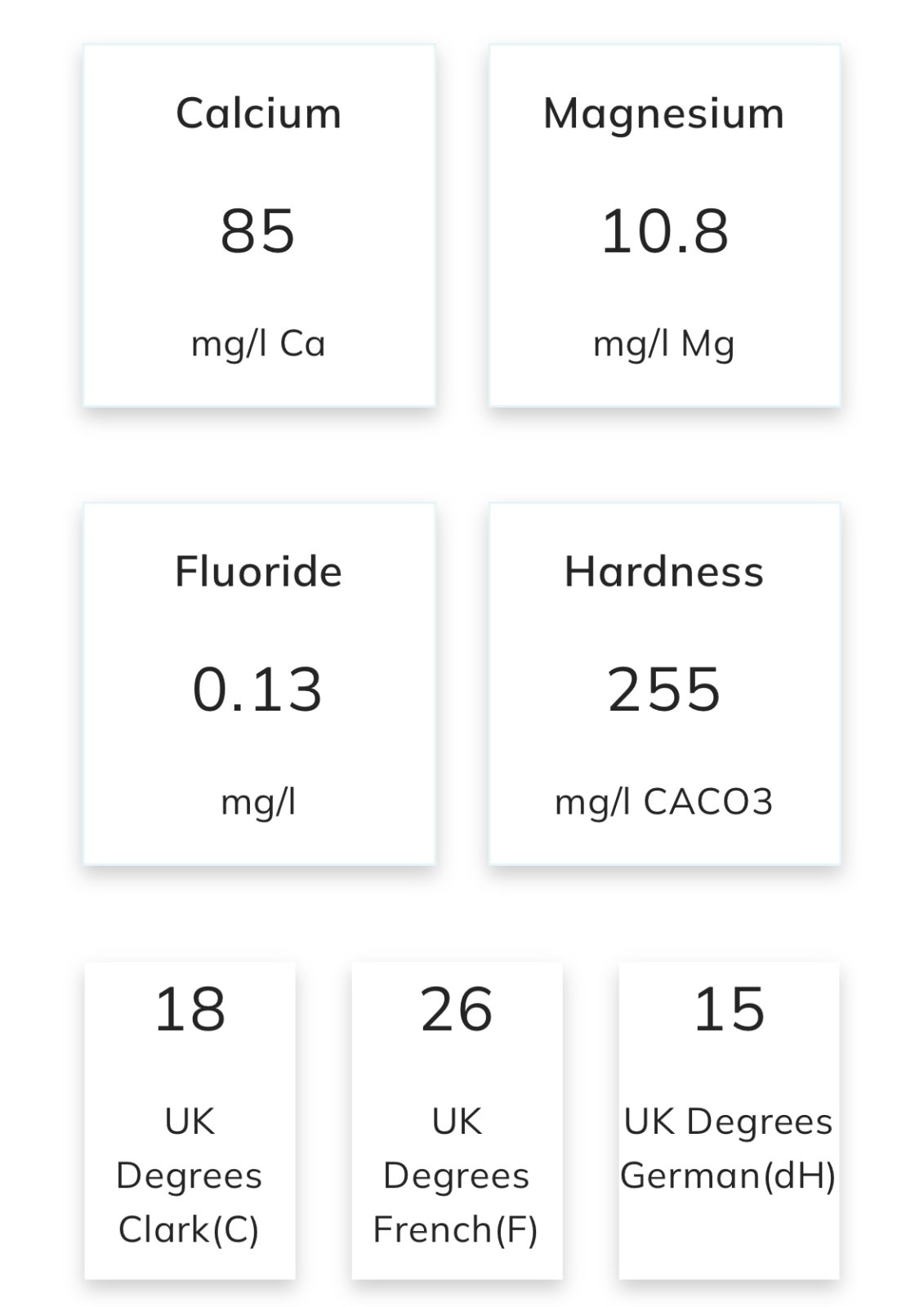
Task: Click the Fluoride card heading
Action: pos(258,571)
